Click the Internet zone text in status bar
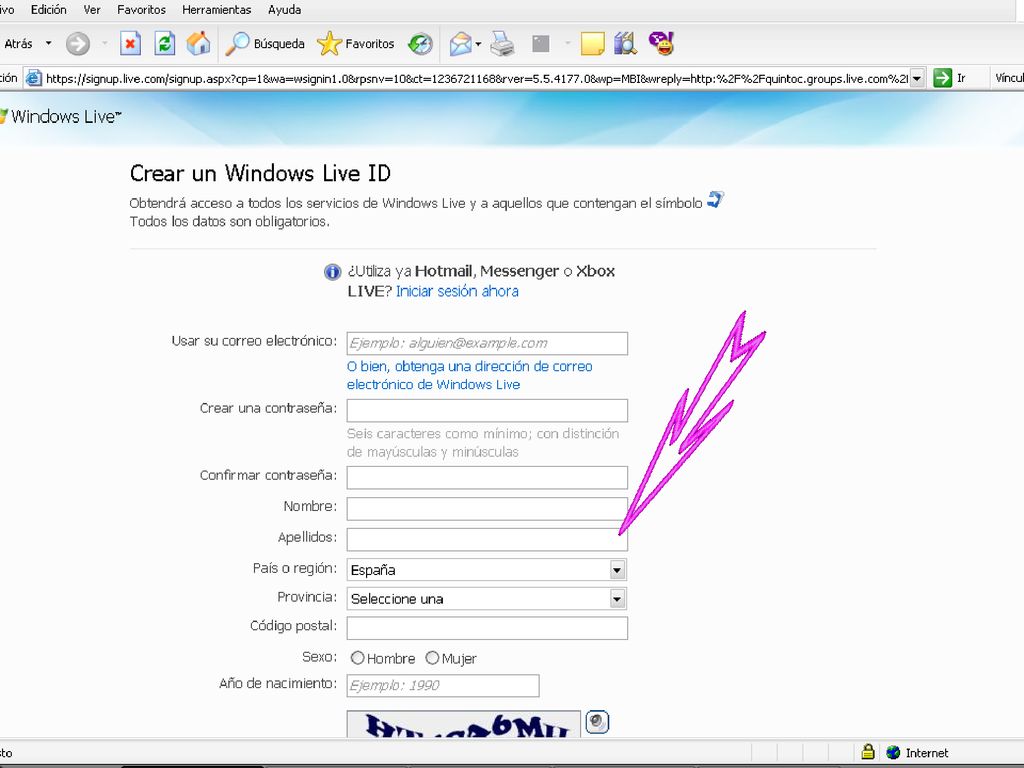Screen dimensions: 1024x768 point(927,753)
